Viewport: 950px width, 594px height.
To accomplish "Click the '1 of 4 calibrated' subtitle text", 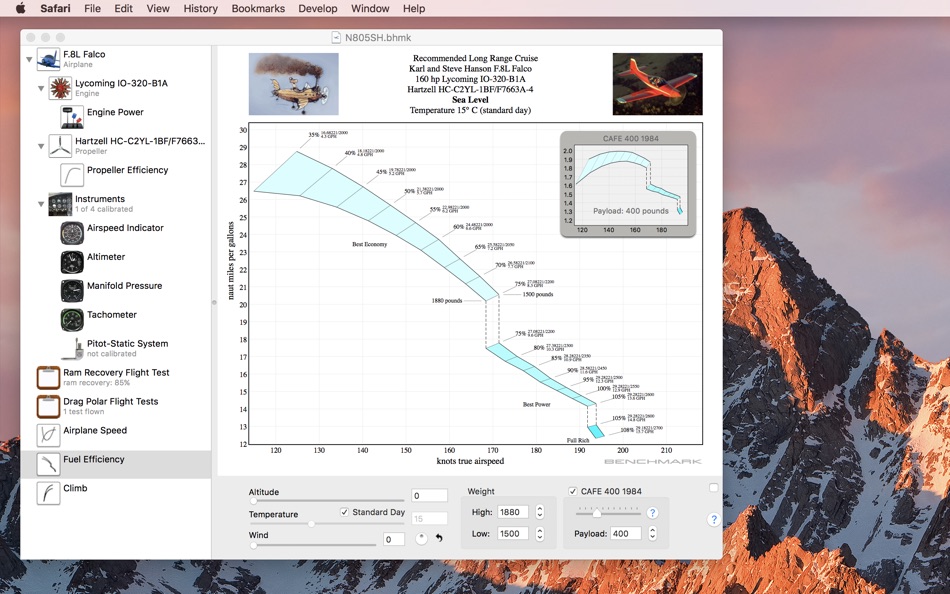I will (x=104, y=209).
